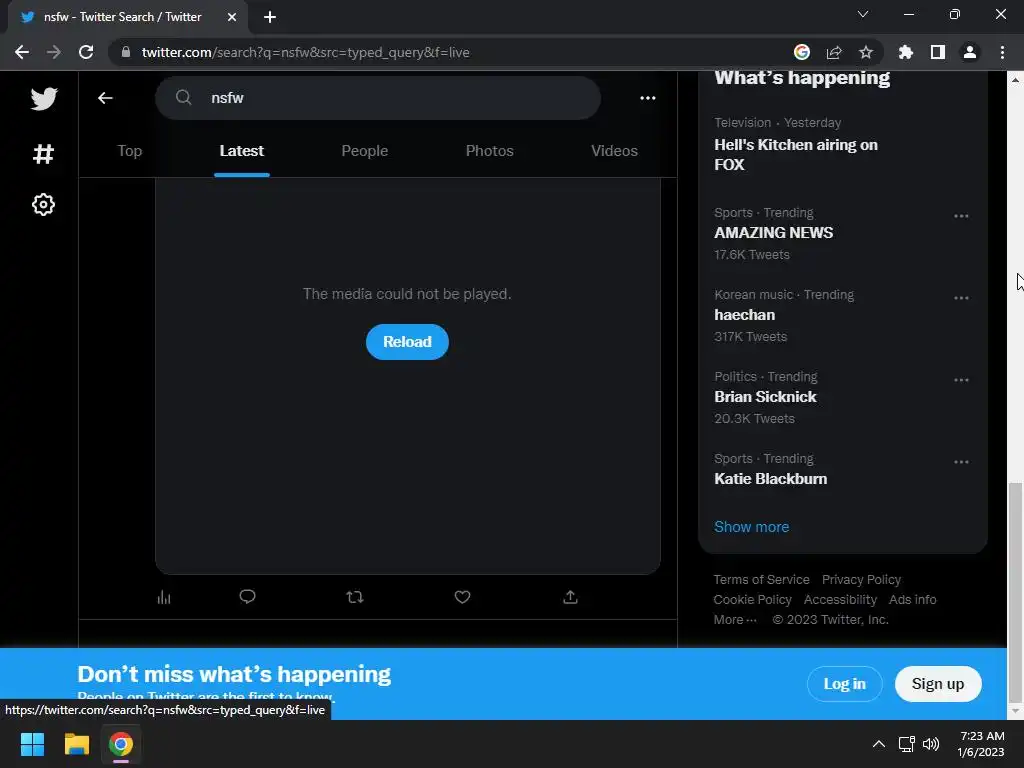Click the scrollbar down arrow
The width and height of the screenshot is (1024, 768).
tap(1015, 711)
